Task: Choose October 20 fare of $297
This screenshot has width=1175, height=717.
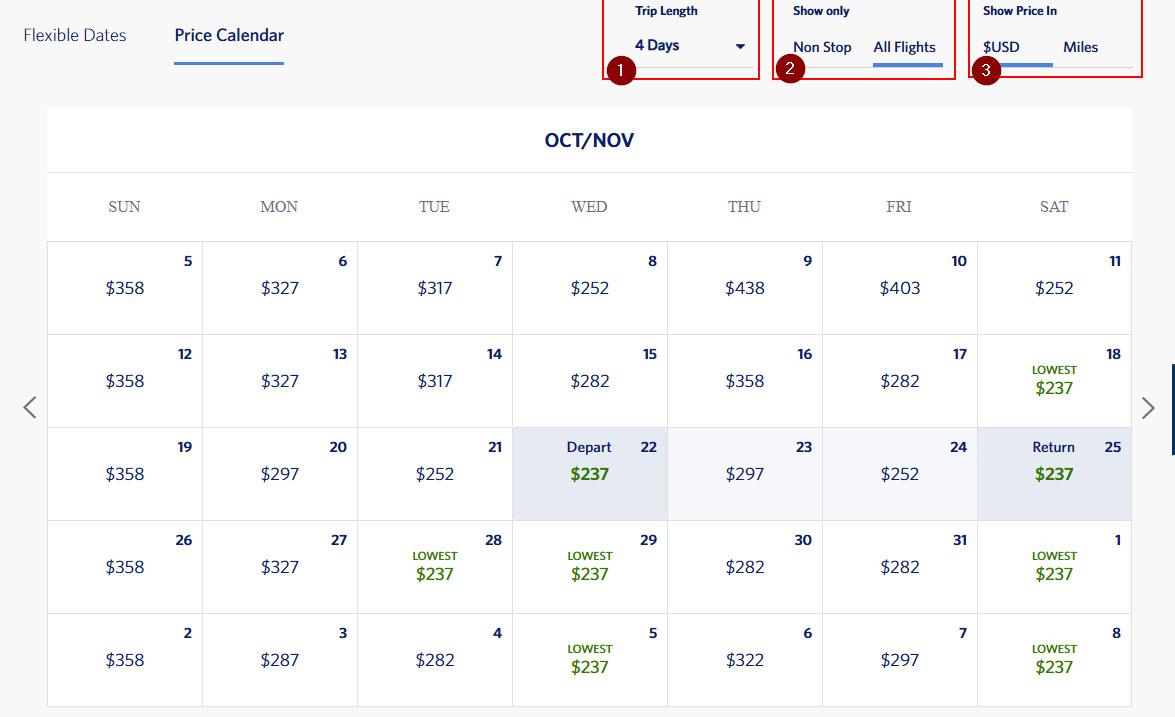Action: pos(280,474)
